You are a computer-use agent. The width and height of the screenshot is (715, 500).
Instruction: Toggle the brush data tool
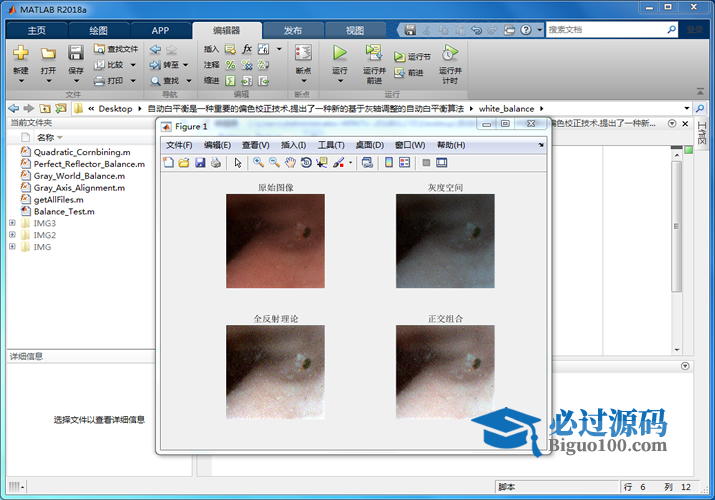(338, 163)
